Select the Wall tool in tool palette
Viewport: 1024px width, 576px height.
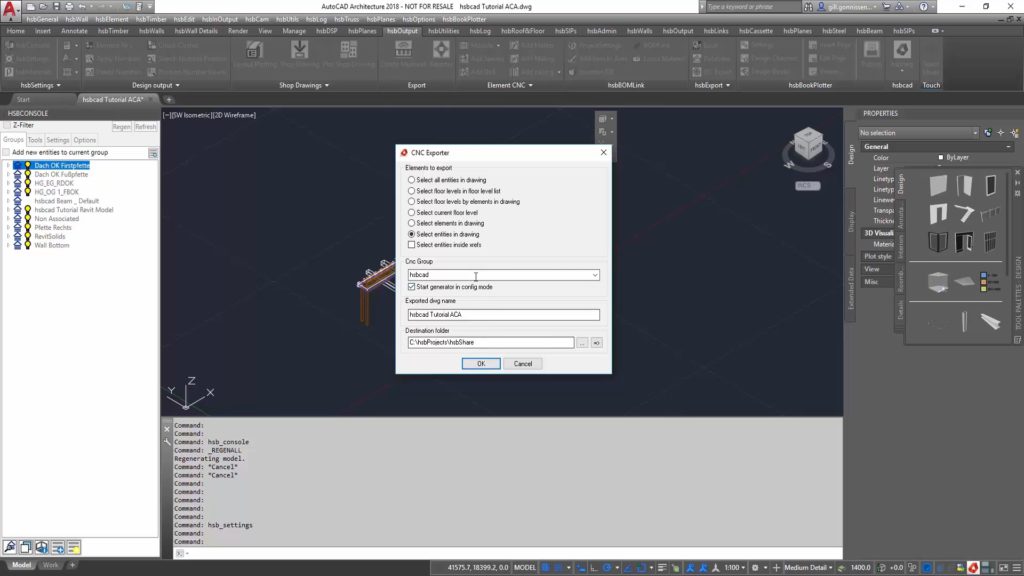click(x=938, y=185)
